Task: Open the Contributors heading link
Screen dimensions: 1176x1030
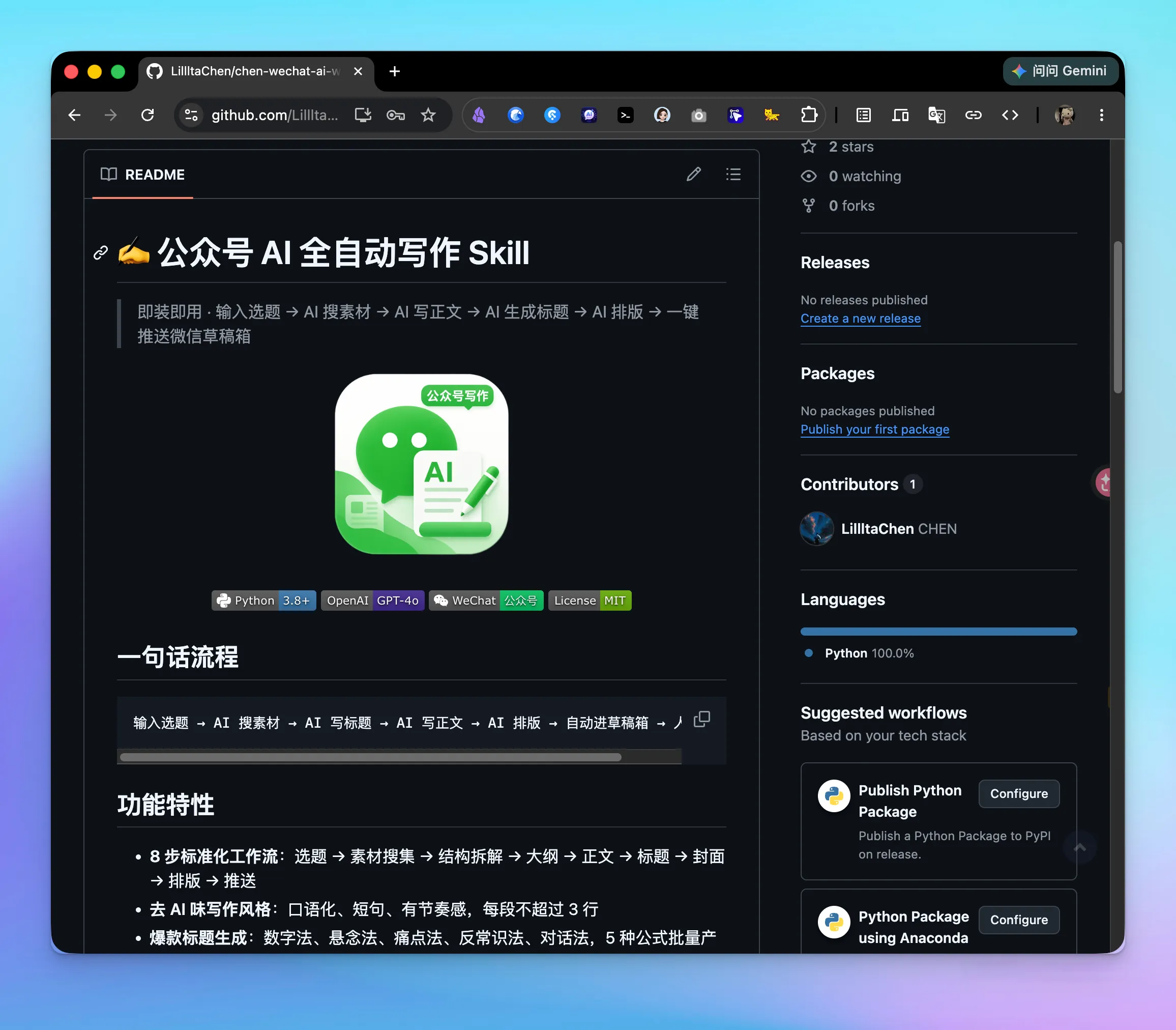Action: (x=861, y=484)
